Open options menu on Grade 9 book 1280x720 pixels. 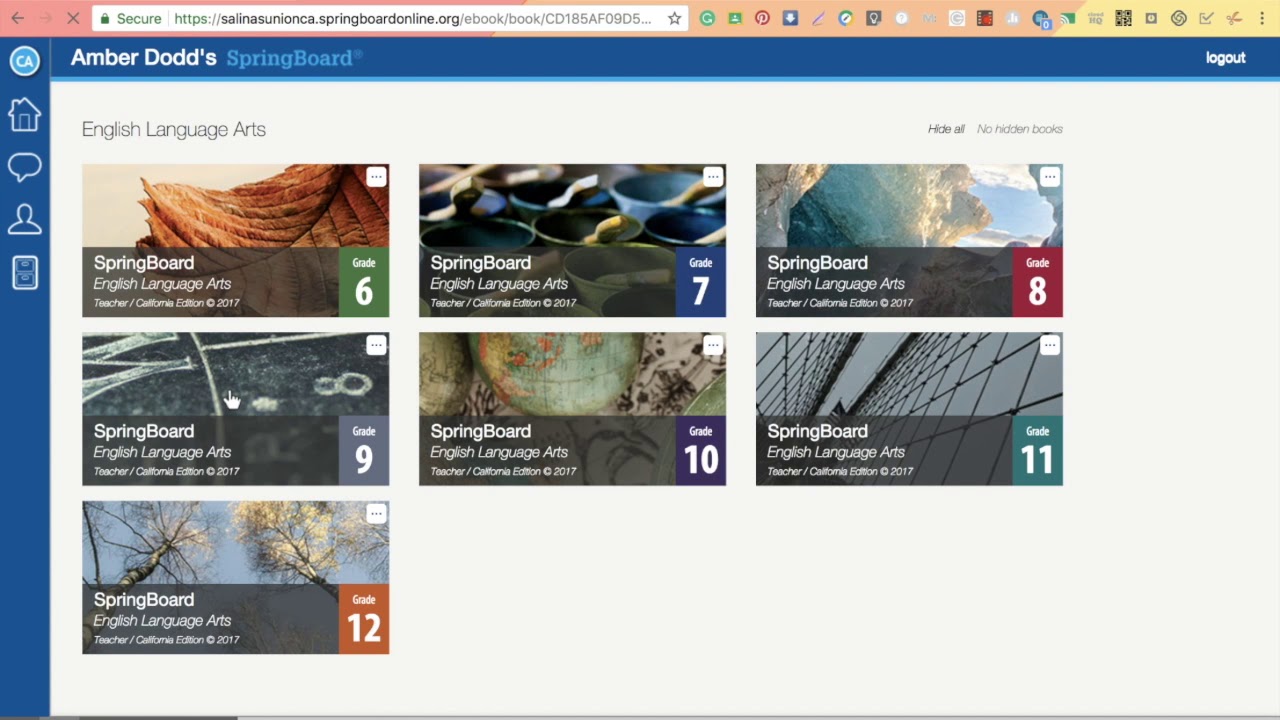point(376,345)
